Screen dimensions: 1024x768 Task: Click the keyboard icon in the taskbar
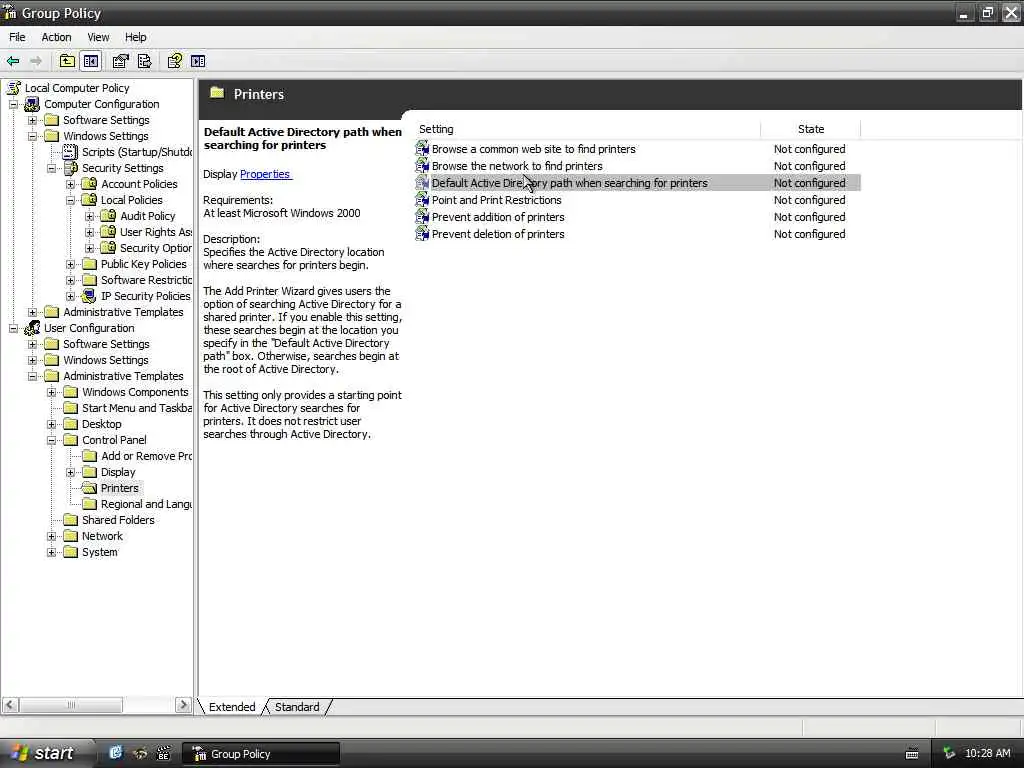912,754
